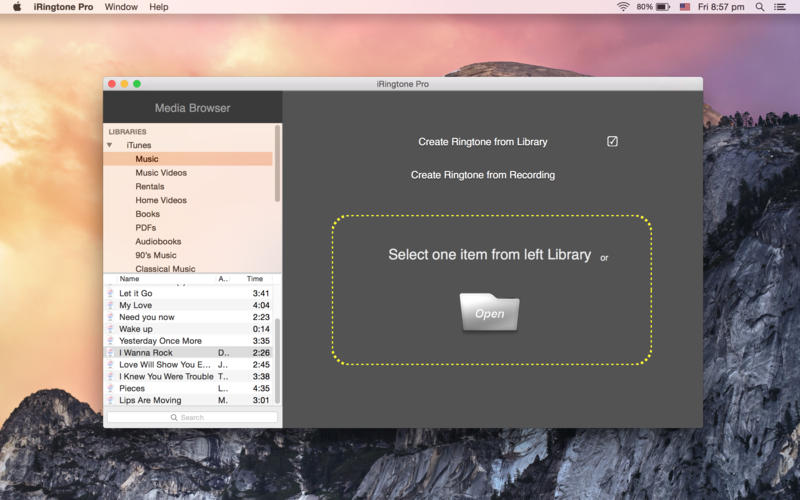Click the audio file icon beside Let it Go
The image size is (800, 500).
coord(110,293)
